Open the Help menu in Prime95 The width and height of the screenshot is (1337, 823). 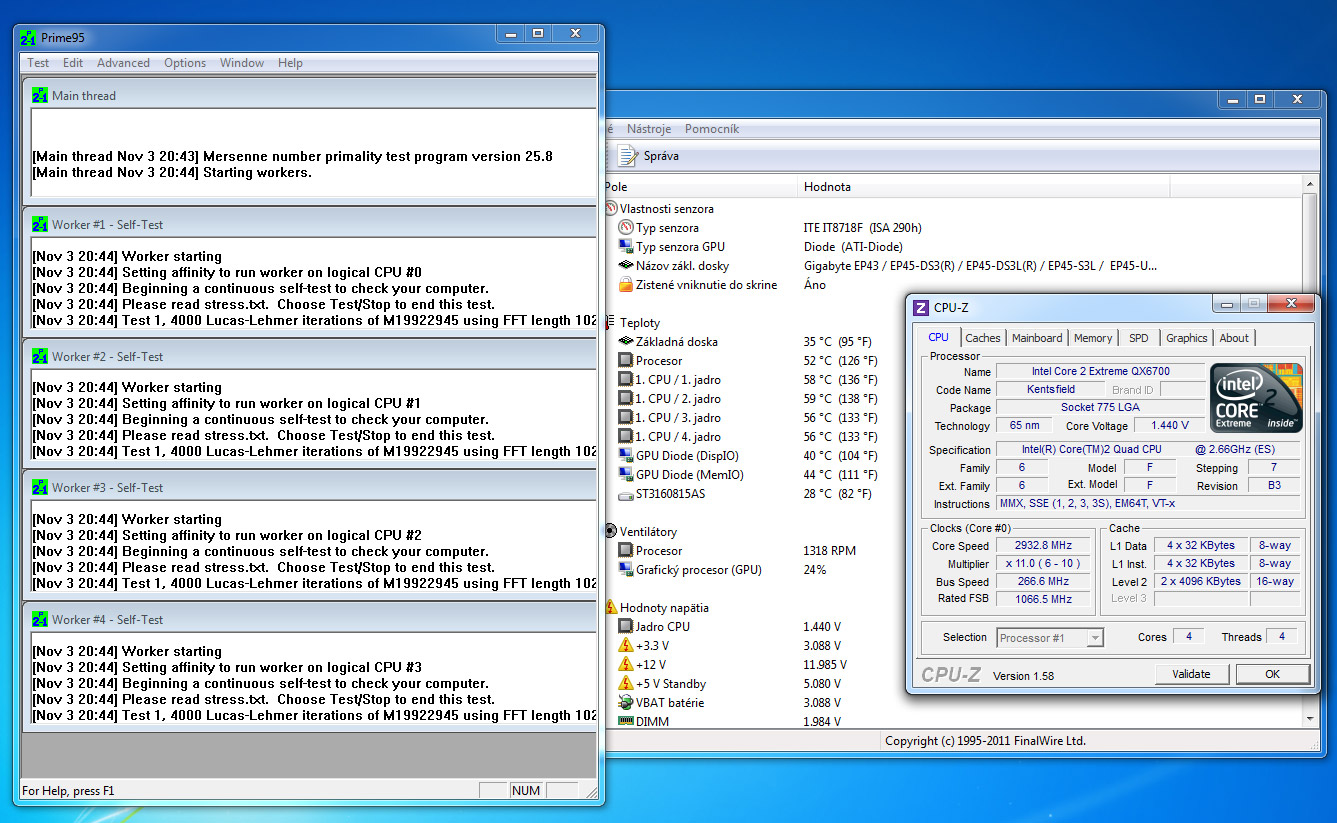click(x=290, y=63)
